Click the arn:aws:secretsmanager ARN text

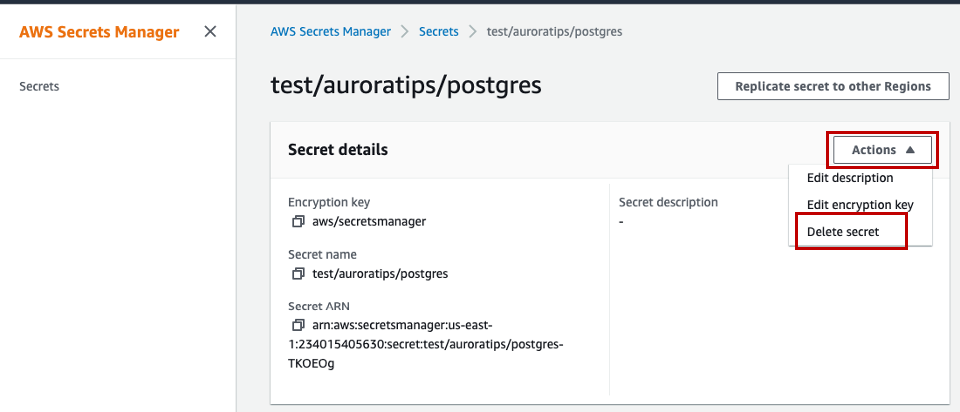click(426, 343)
